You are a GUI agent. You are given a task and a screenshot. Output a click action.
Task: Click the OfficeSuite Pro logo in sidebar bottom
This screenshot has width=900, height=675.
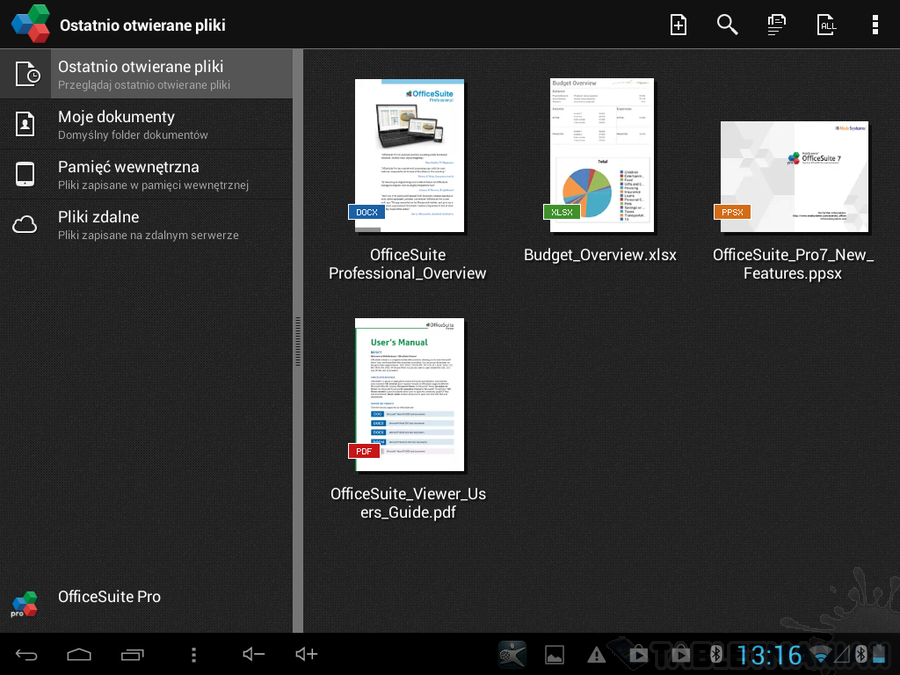(24, 604)
